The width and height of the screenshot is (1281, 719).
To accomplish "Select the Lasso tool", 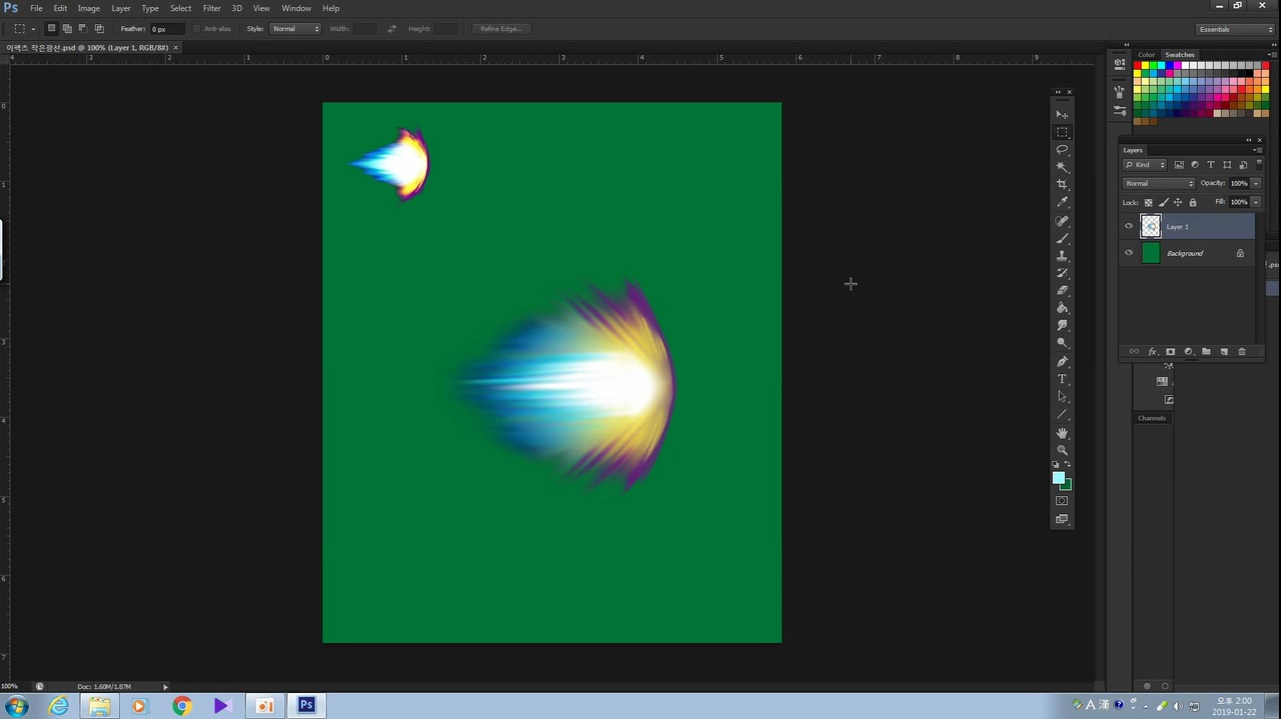I will pyautogui.click(x=1062, y=150).
